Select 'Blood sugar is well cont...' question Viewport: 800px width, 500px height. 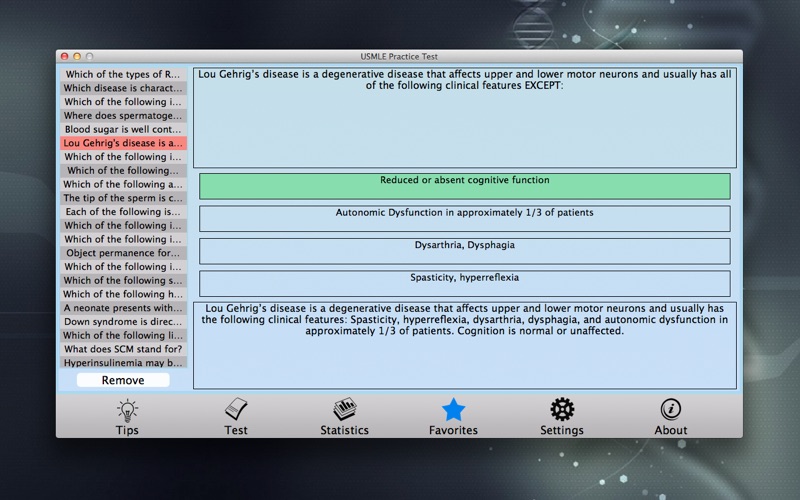(x=123, y=130)
